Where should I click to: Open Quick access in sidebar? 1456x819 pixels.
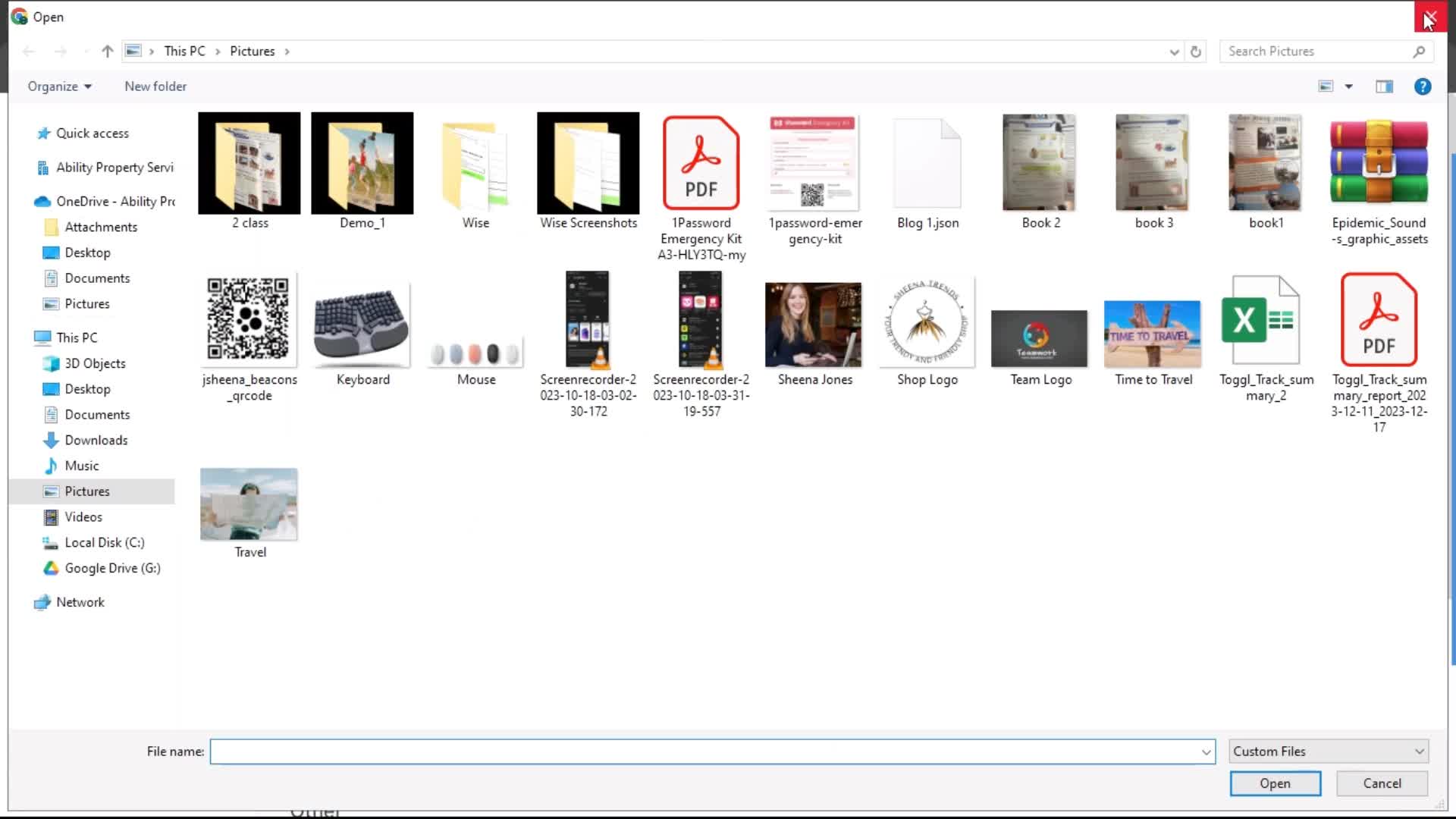(x=93, y=133)
